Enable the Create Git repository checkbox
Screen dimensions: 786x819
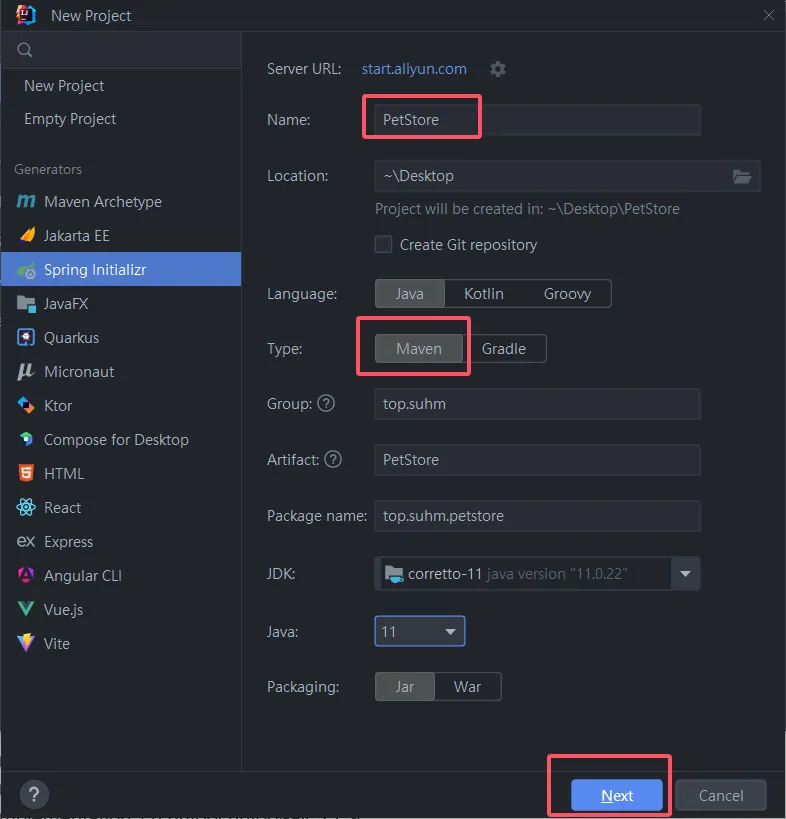coord(383,245)
